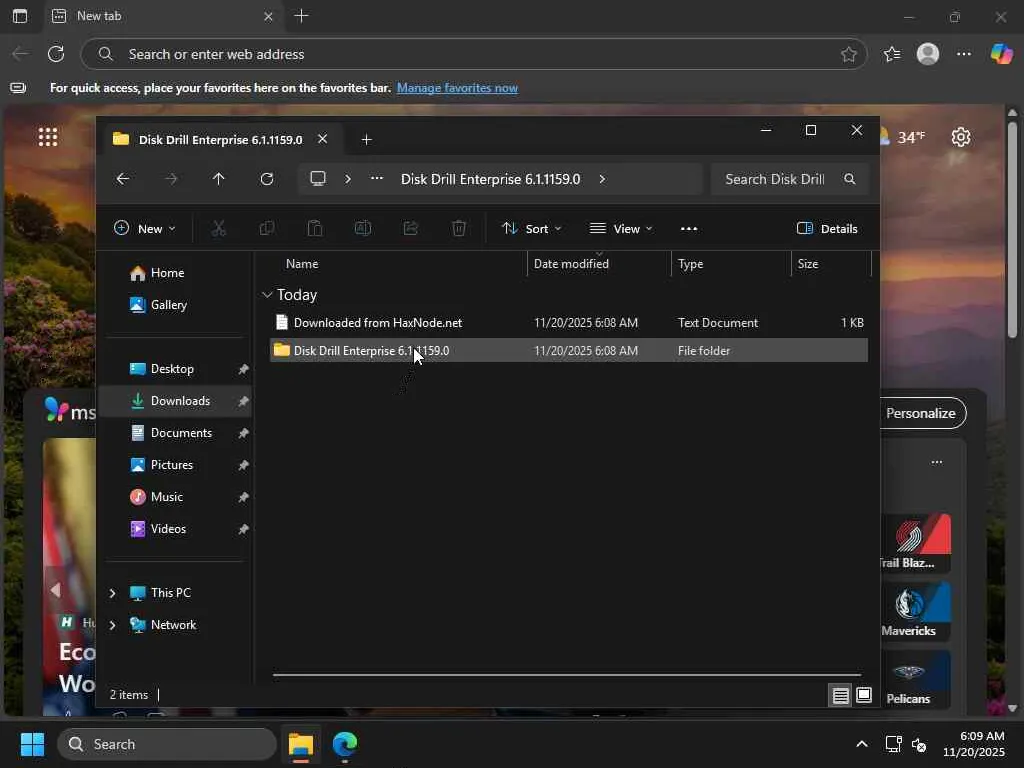Viewport: 1024px width, 768px height.
Task: Click the PC monitor icon in address bar
Action: [x=318, y=179]
